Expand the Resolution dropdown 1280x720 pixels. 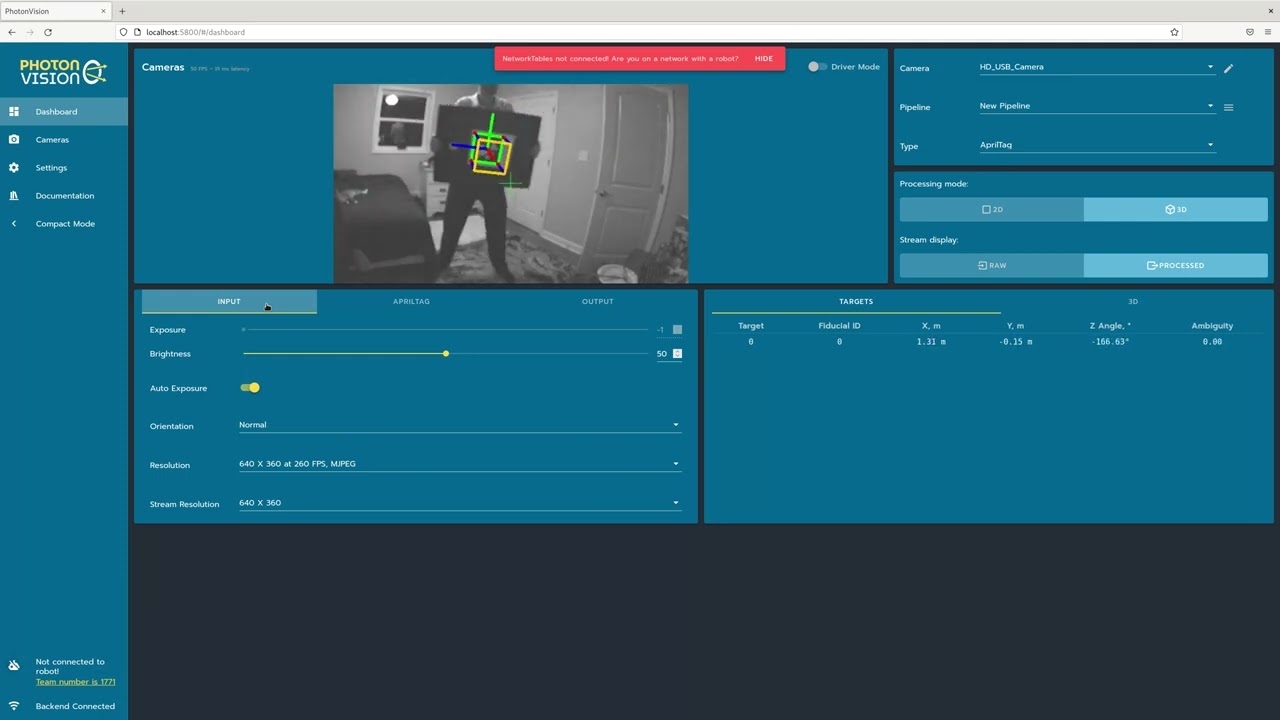pos(460,464)
